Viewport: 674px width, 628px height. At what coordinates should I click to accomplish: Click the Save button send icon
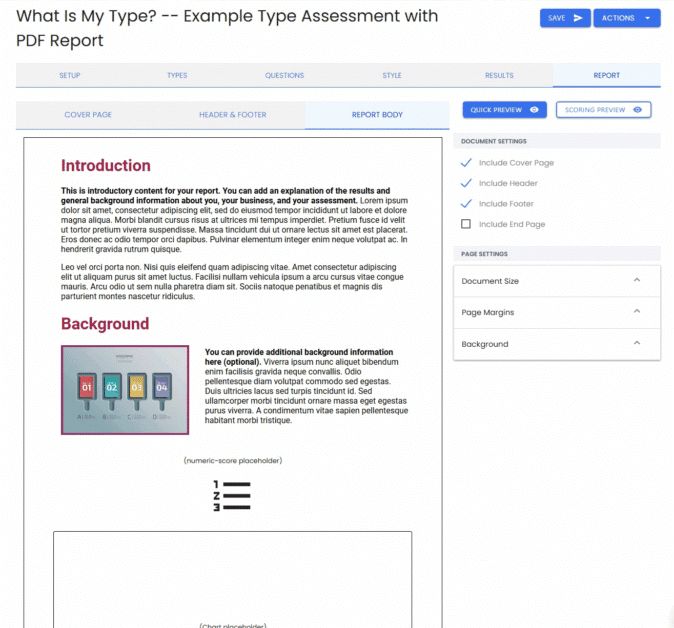tap(578, 18)
